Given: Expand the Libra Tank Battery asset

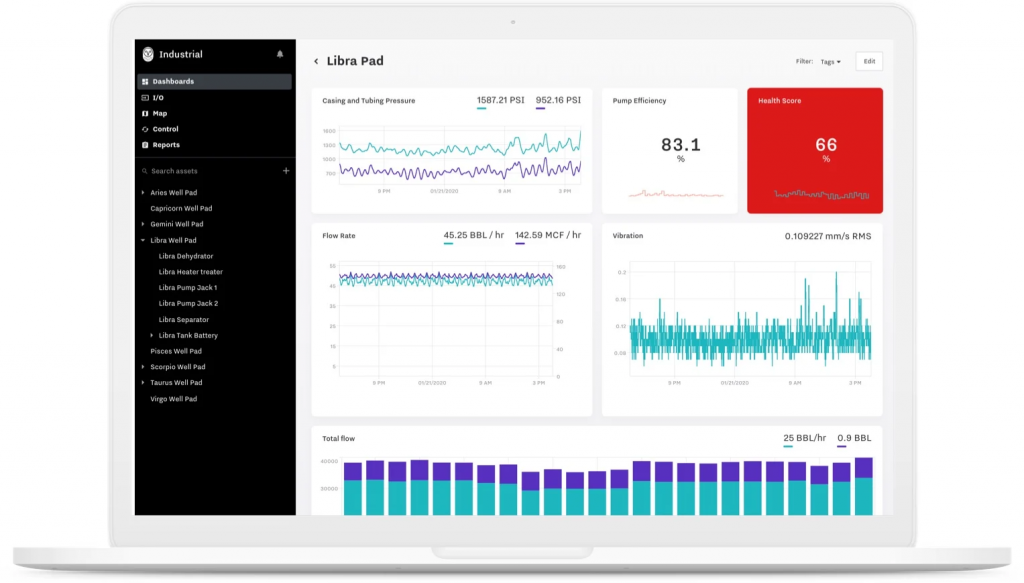Looking at the screenshot, I should click(152, 335).
